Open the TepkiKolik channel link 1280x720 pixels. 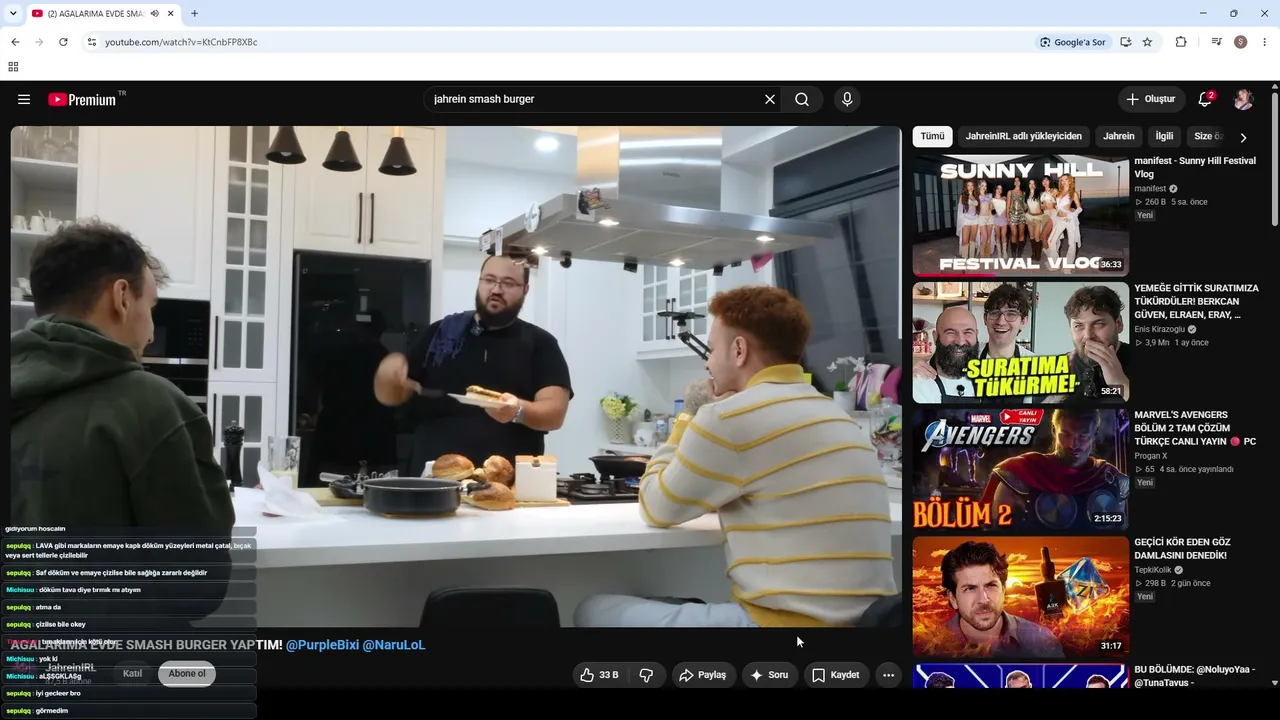(x=1153, y=570)
